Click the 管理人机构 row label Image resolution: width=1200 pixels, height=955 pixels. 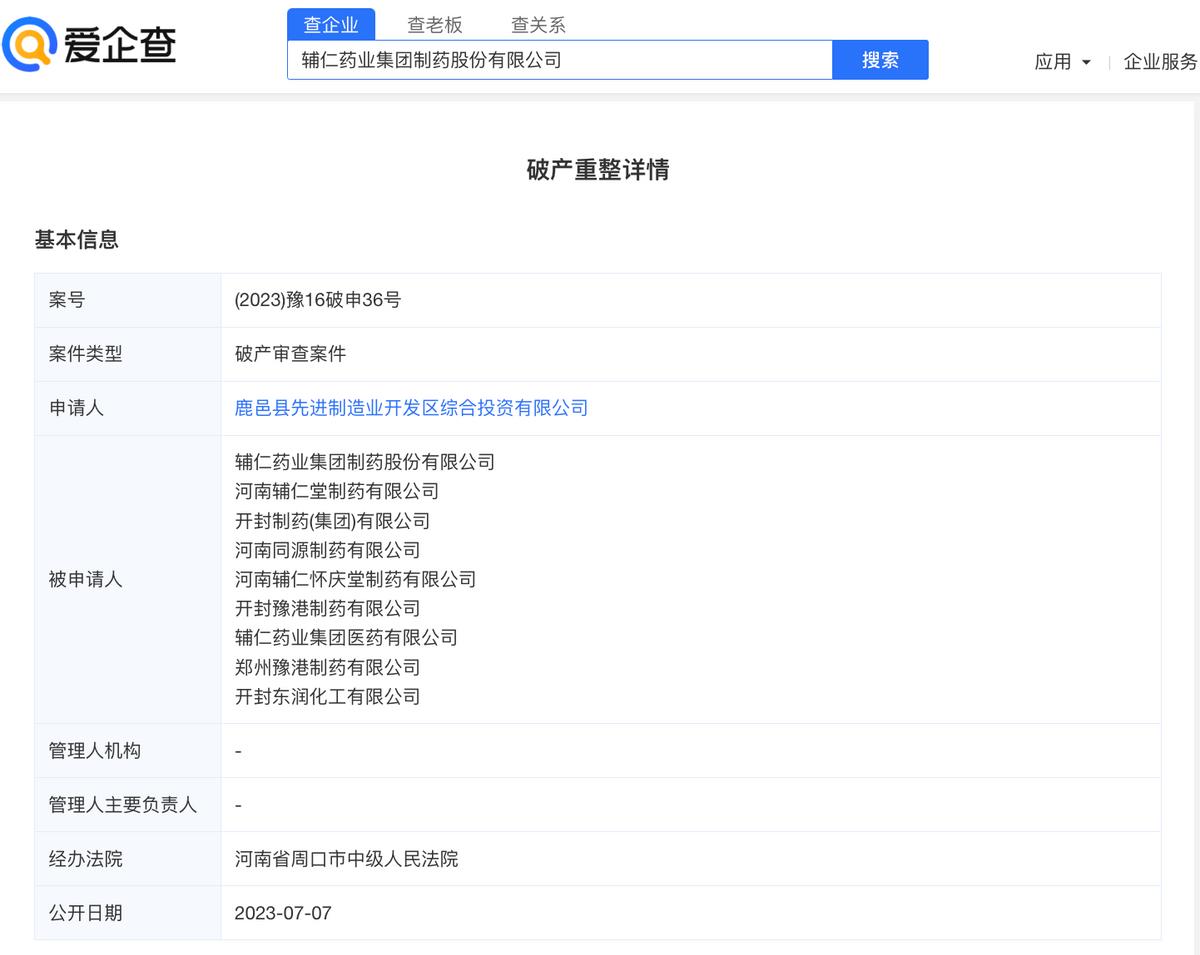(95, 751)
